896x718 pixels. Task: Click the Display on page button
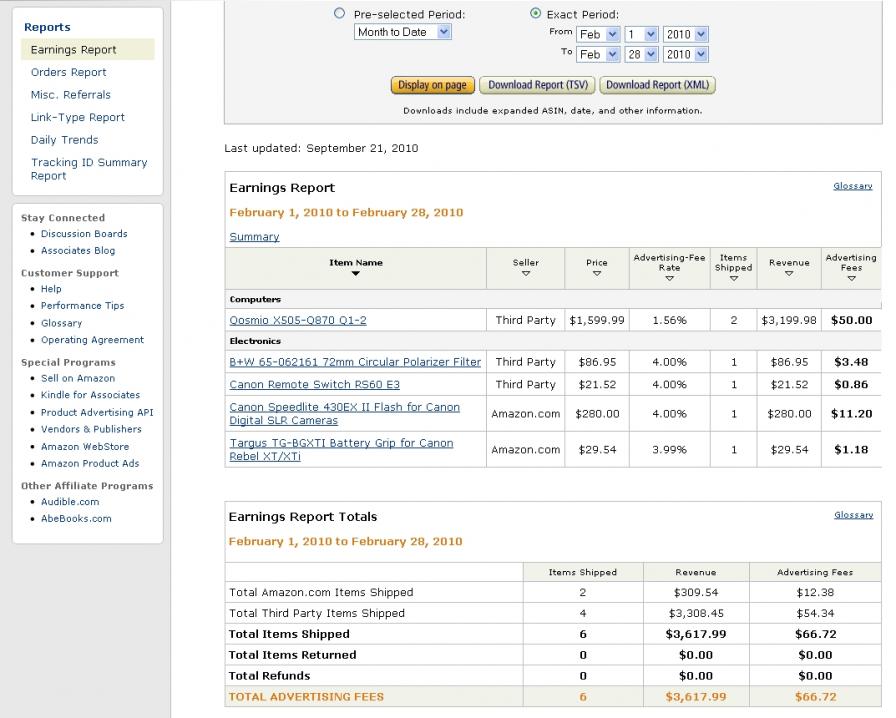click(x=432, y=85)
